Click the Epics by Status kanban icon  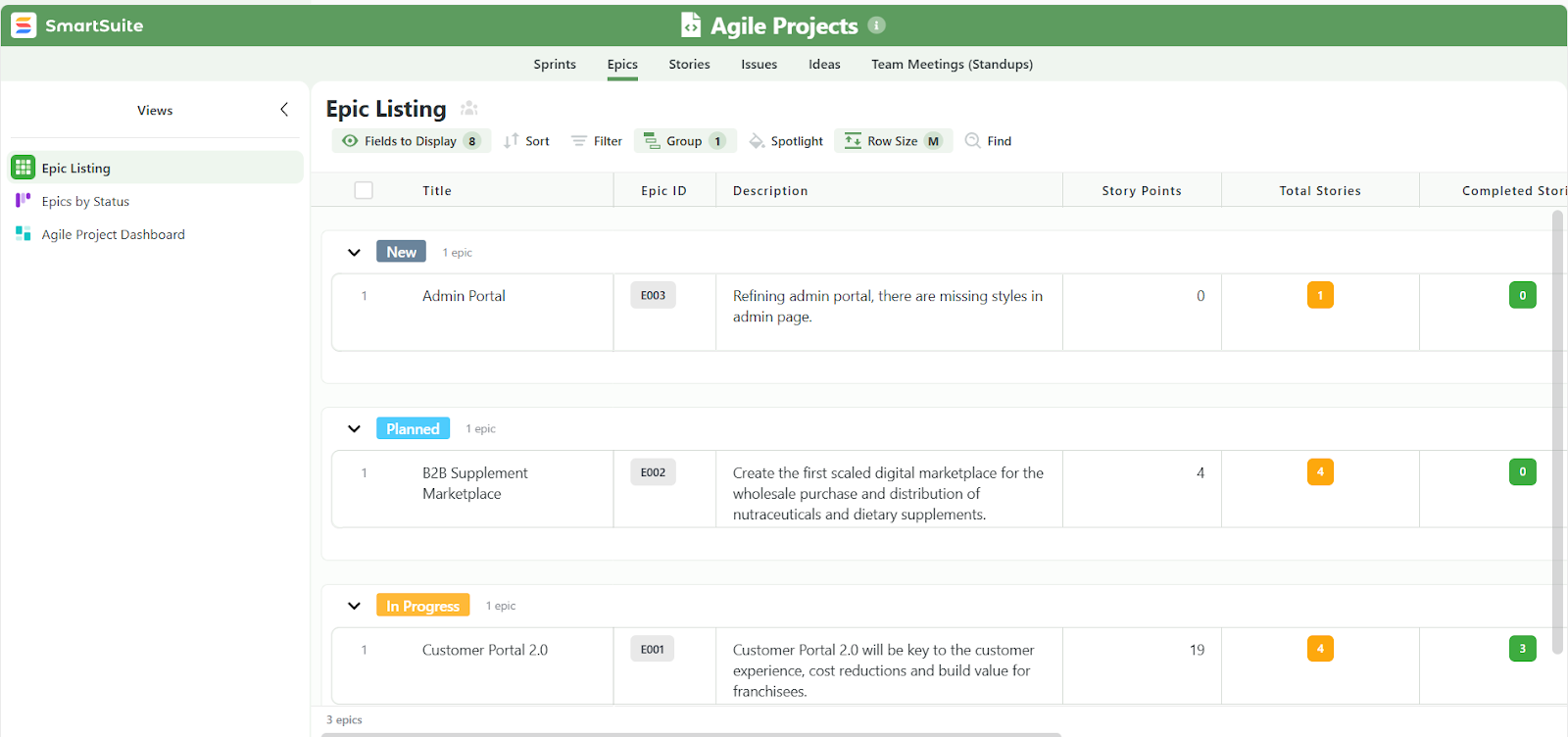24,201
